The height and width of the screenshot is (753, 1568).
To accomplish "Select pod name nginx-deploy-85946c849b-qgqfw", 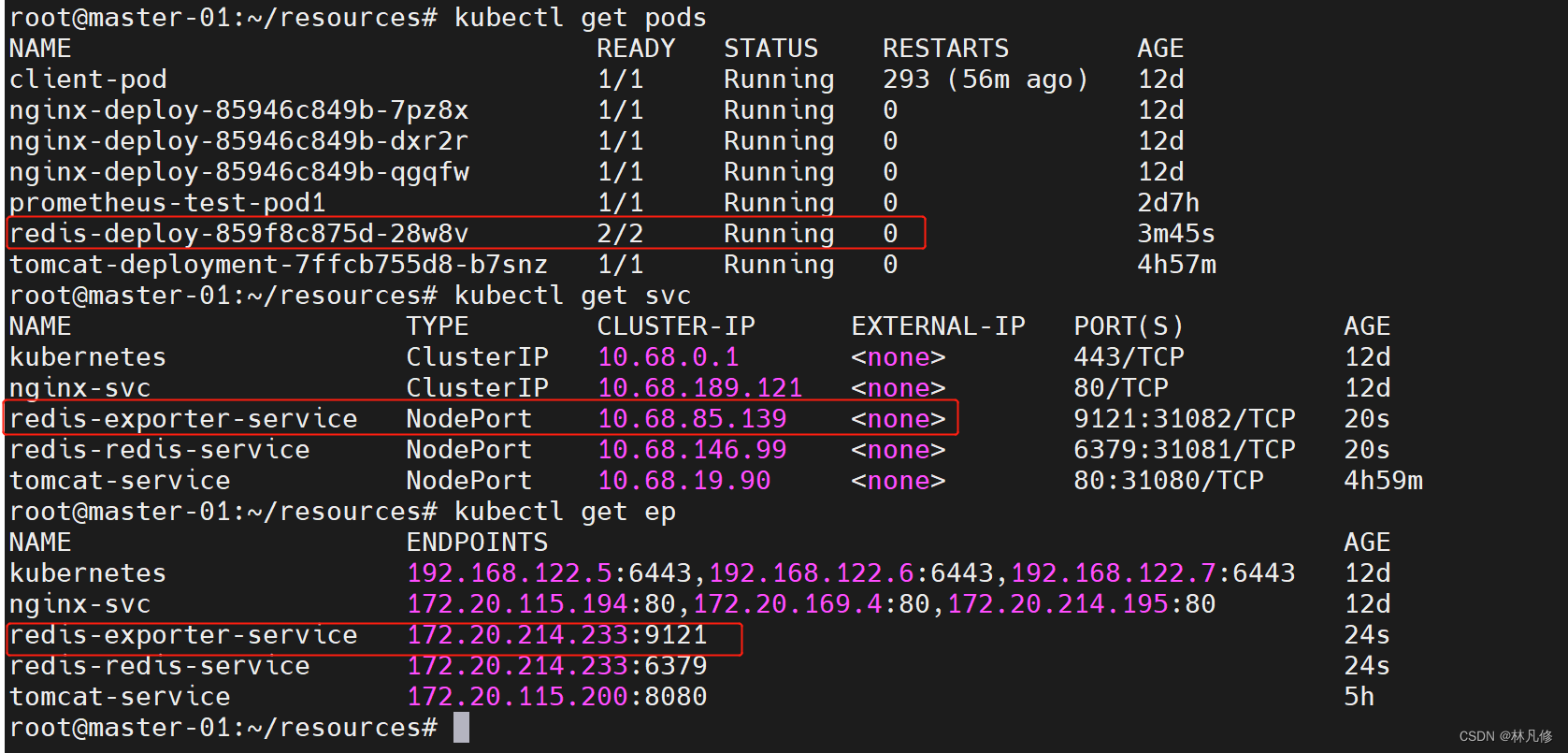I will 238,172.
